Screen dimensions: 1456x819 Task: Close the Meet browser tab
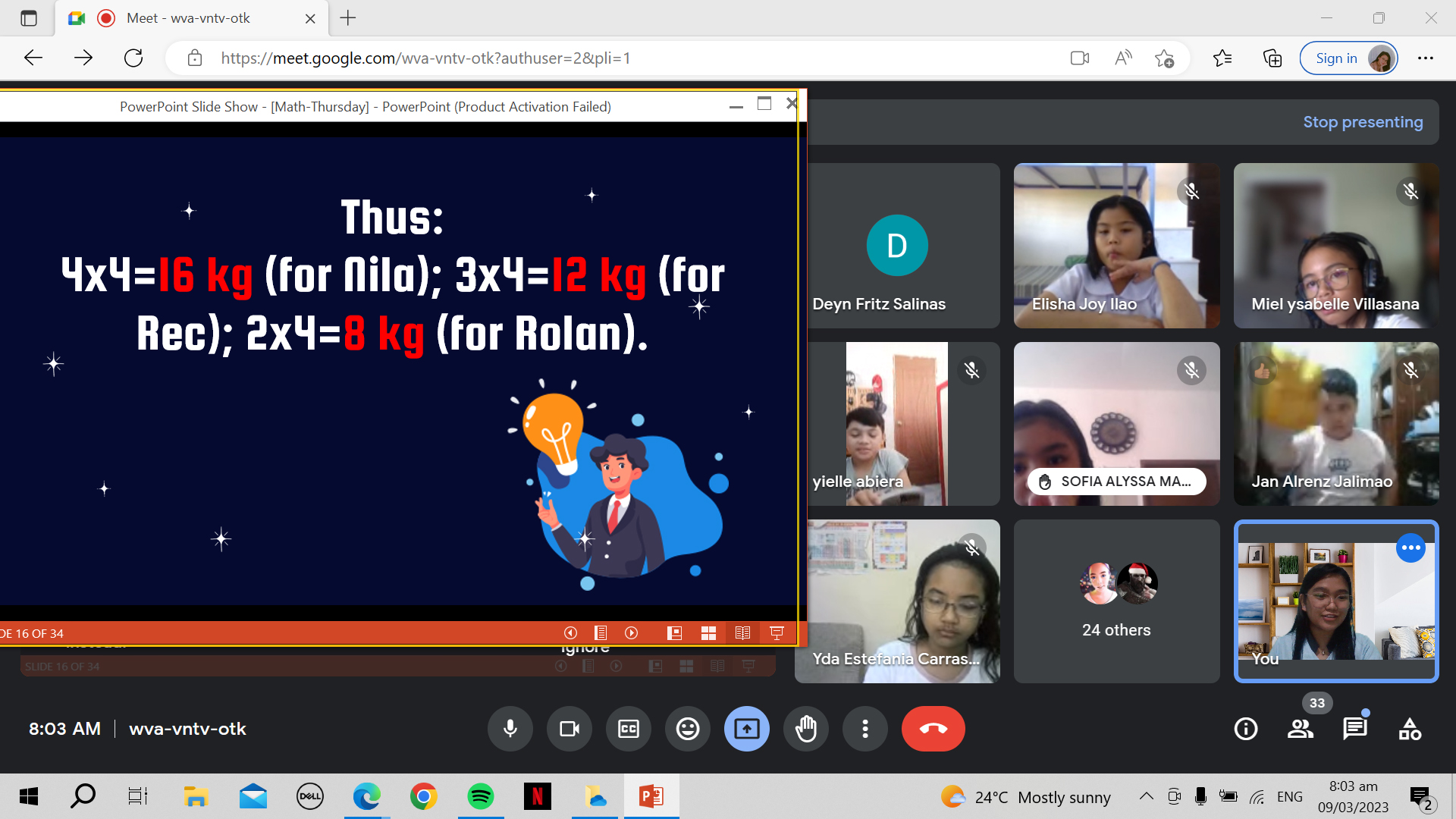point(310,19)
